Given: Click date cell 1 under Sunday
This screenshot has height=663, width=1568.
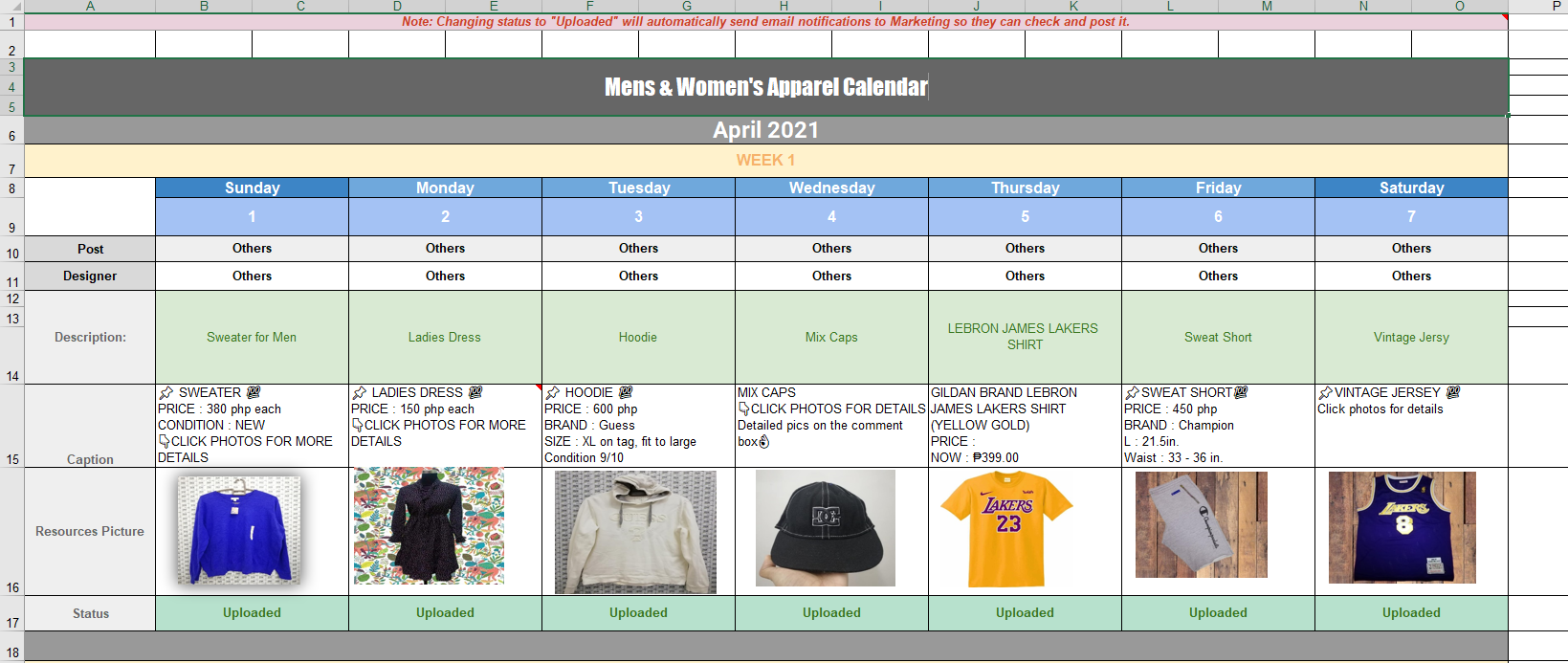Looking at the screenshot, I should [x=253, y=217].
